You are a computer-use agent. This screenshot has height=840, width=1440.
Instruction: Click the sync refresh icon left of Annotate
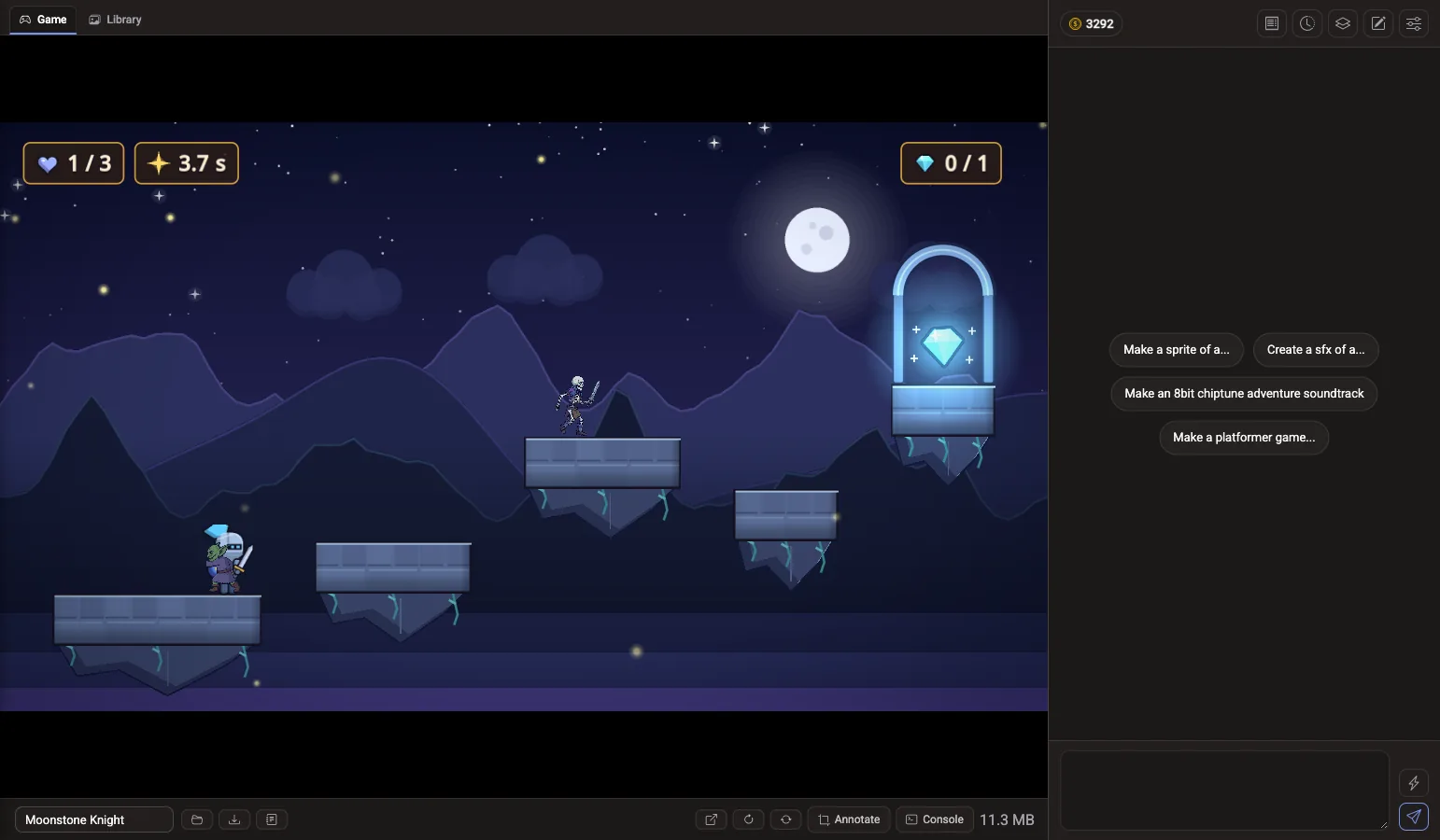pyautogui.click(x=786, y=819)
